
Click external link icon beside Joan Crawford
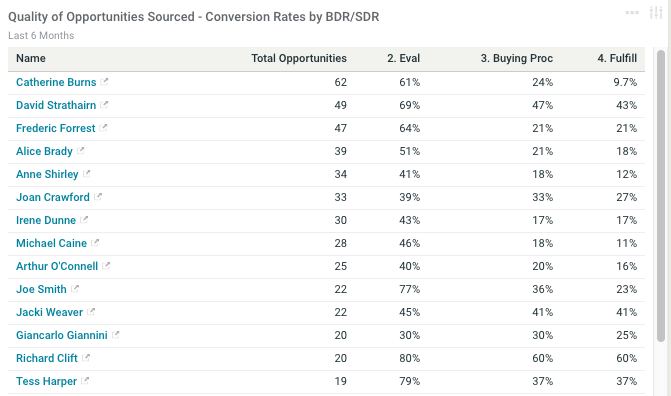point(98,197)
